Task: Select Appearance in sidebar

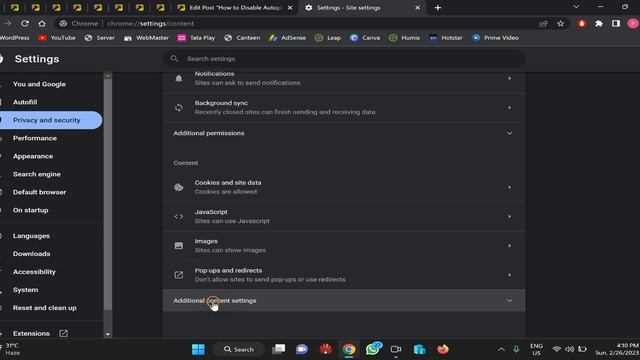Action: click(x=33, y=156)
